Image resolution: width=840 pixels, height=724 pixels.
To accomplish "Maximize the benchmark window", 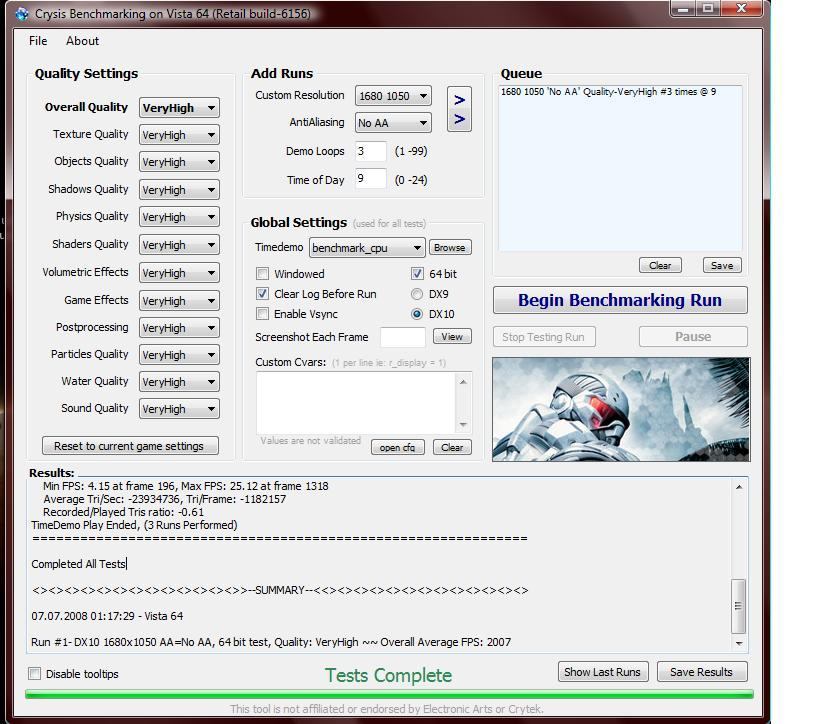I will pos(708,9).
